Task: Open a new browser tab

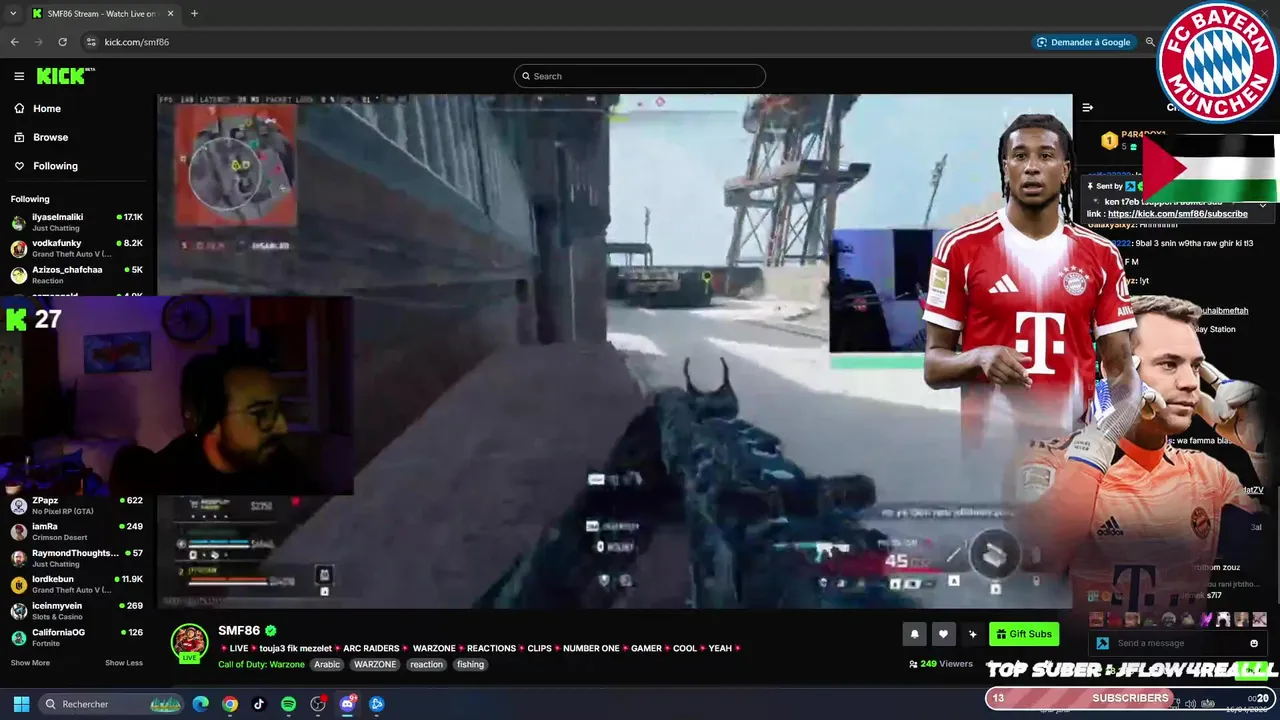Action: [194, 14]
